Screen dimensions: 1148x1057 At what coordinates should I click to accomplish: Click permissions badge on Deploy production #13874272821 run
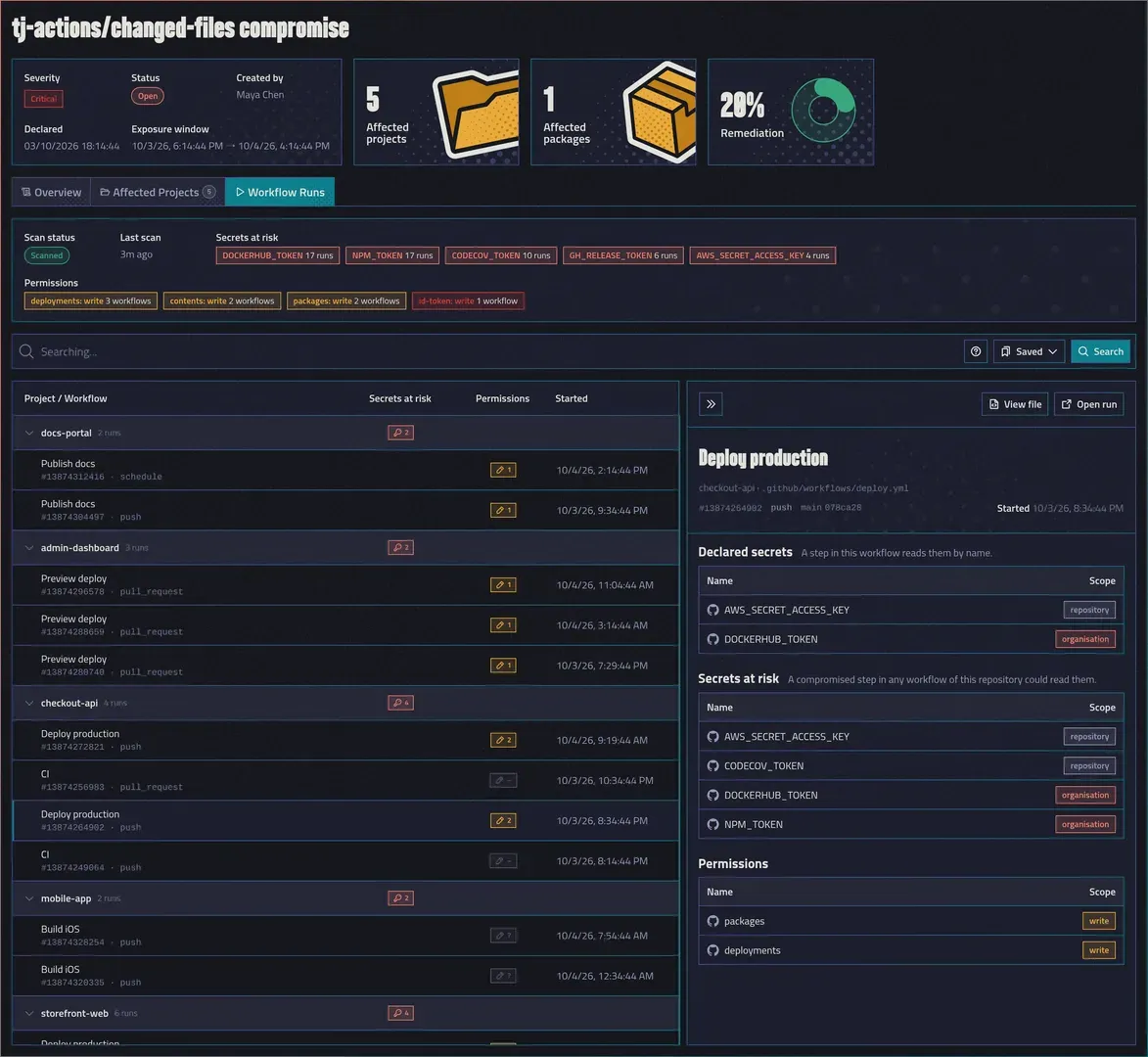pos(503,740)
